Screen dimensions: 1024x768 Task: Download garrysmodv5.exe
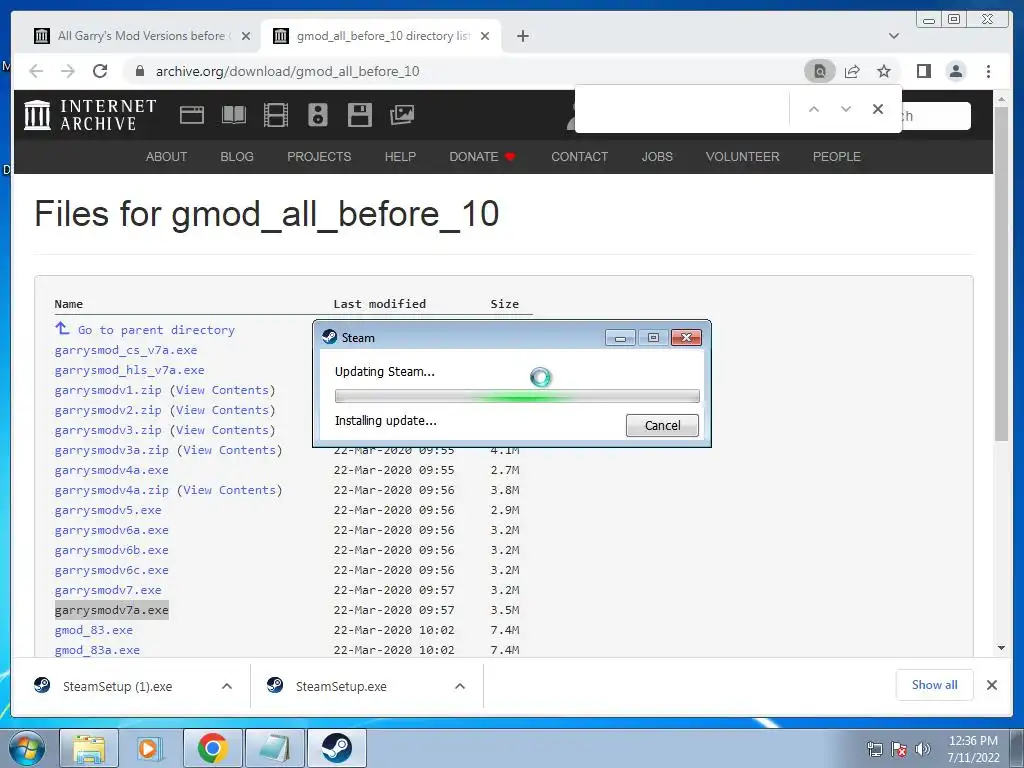click(108, 510)
